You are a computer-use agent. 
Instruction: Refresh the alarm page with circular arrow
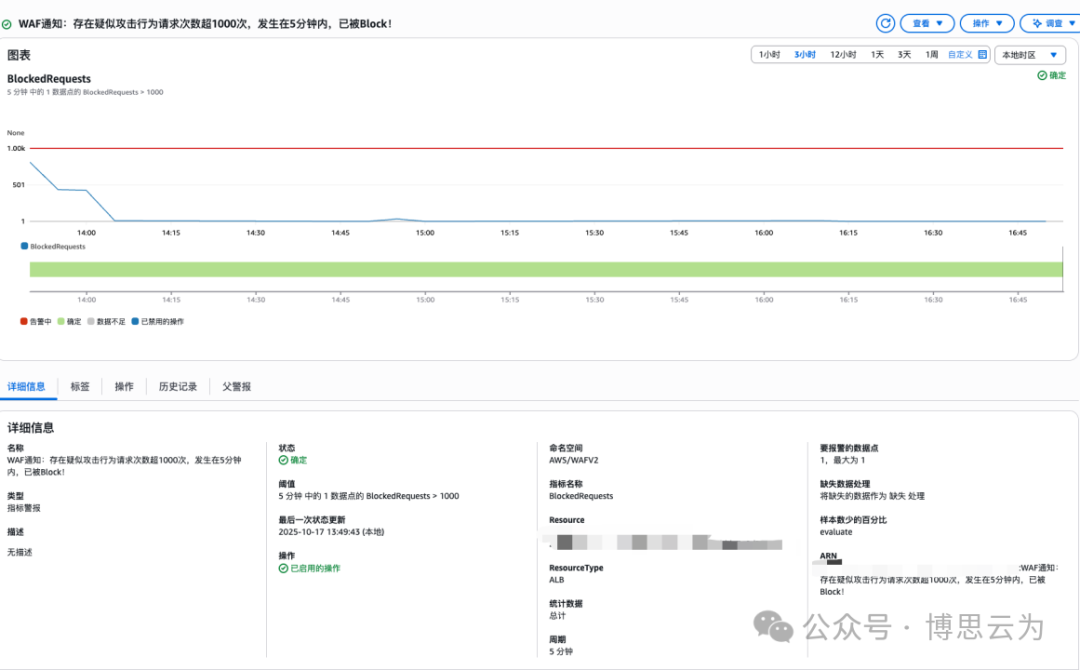click(x=885, y=23)
